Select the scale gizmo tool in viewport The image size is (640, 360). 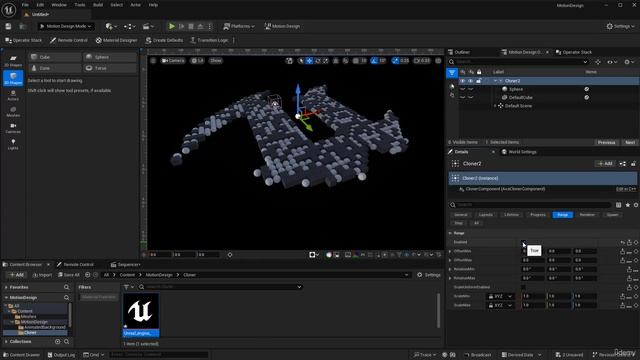point(326,60)
